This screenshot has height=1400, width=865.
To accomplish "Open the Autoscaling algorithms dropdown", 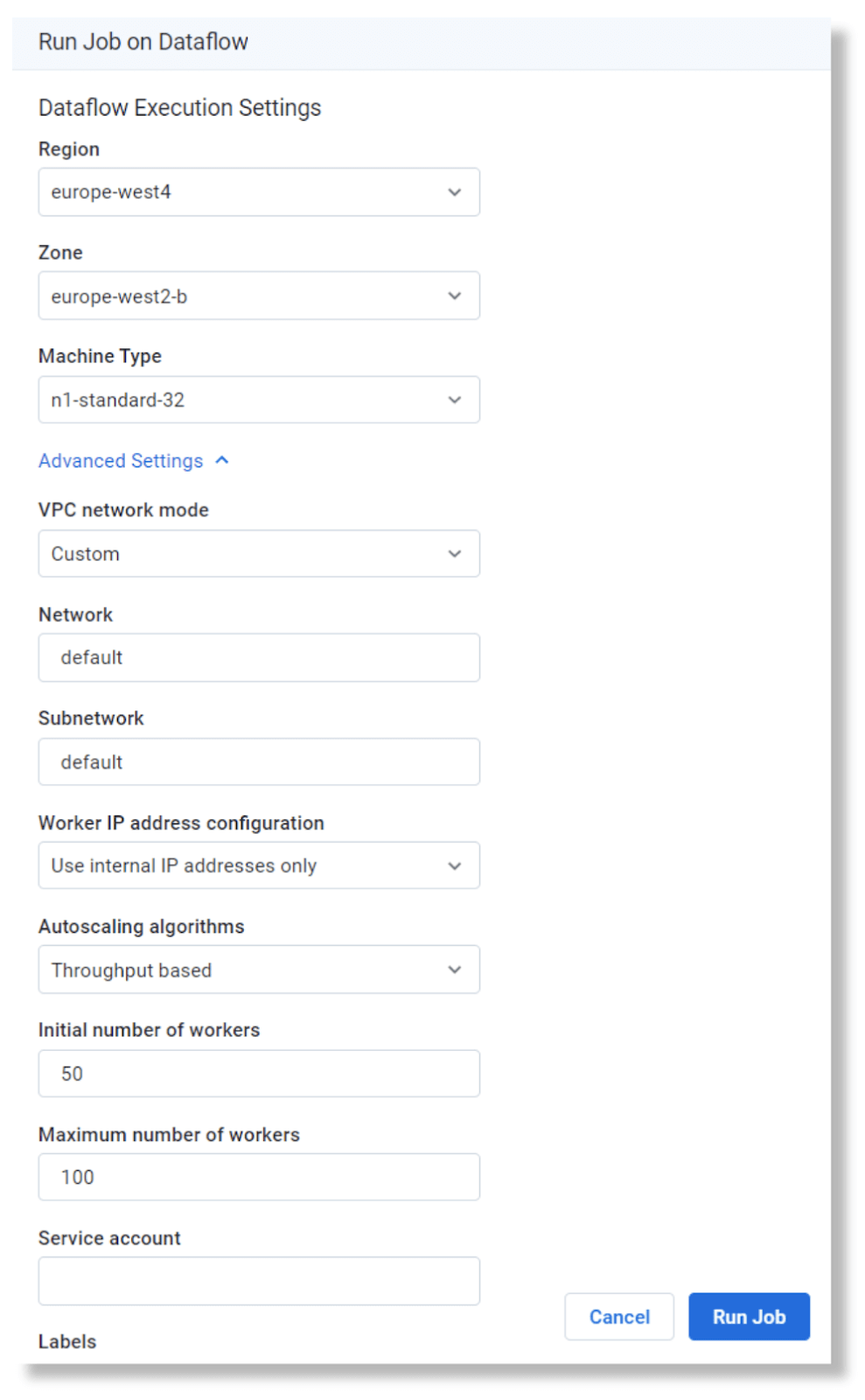I will pos(259,969).
